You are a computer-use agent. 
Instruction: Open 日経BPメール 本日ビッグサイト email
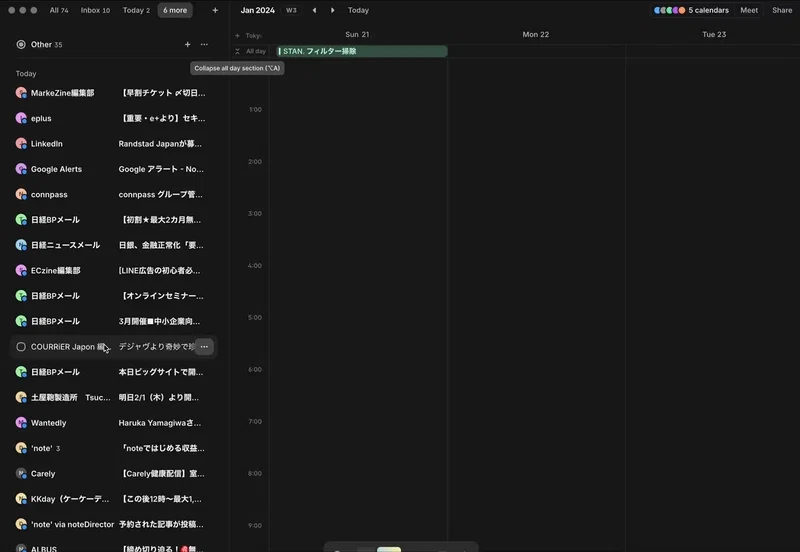114,372
